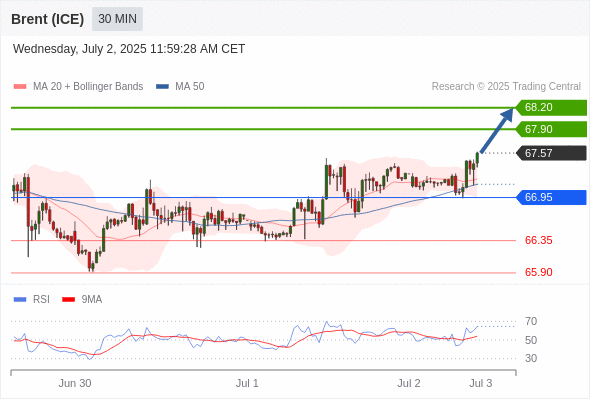Screen dimensions: 590x400
Task: Toggle the 9MA legend swatch
Action: click(x=68, y=300)
